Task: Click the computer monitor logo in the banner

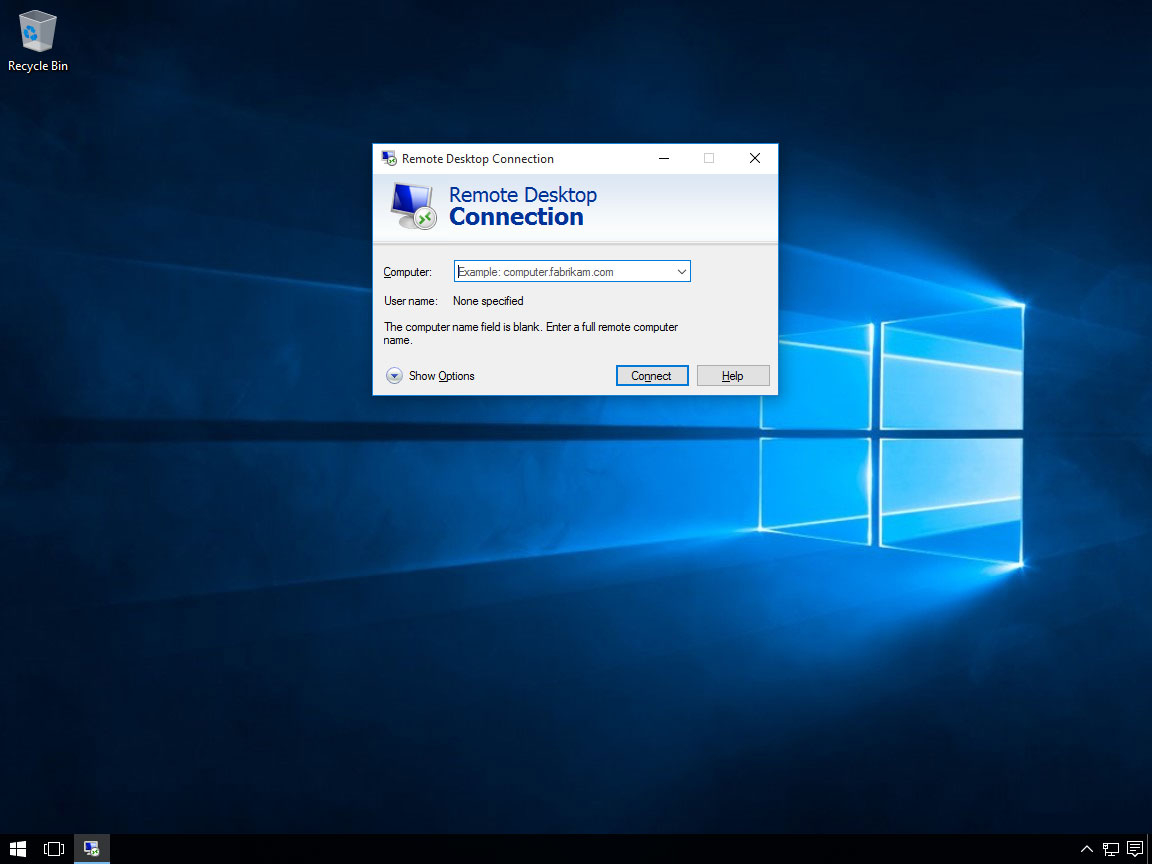Action: 412,206
